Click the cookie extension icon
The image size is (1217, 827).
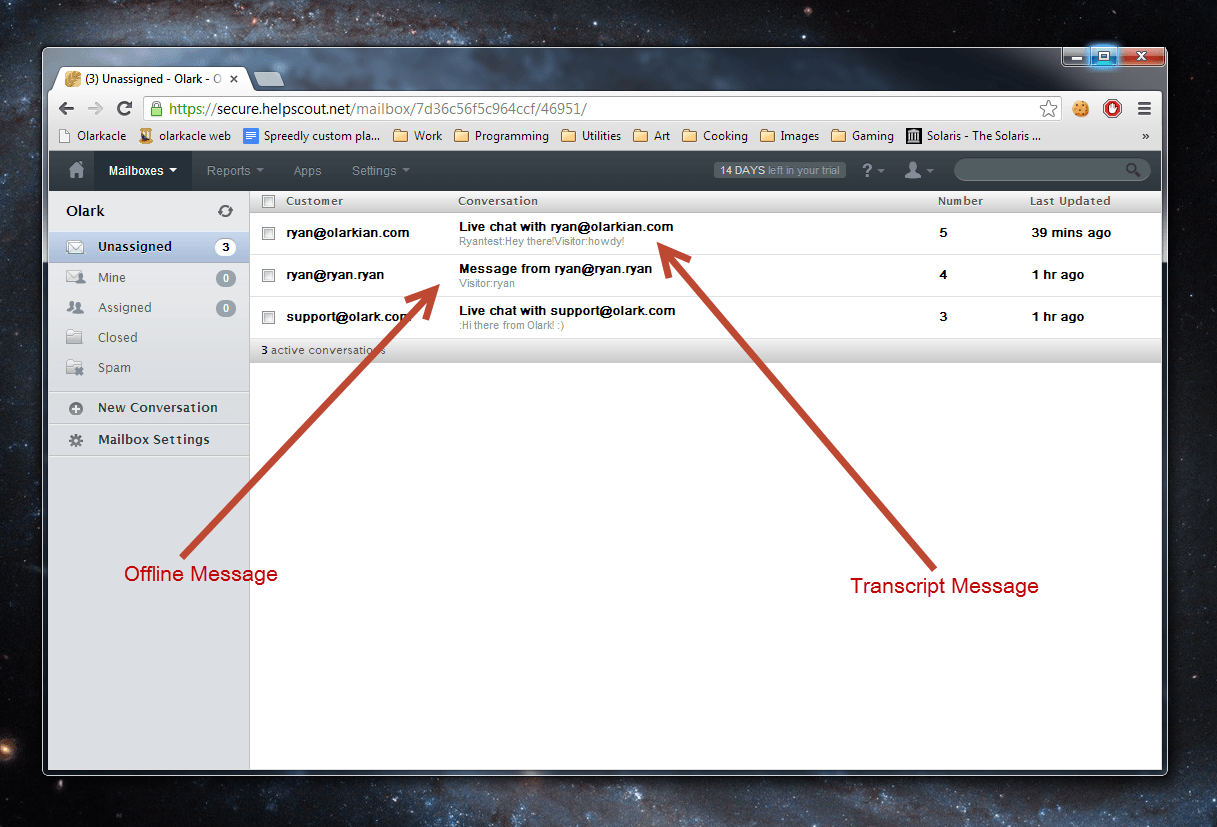pyautogui.click(x=1081, y=109)
